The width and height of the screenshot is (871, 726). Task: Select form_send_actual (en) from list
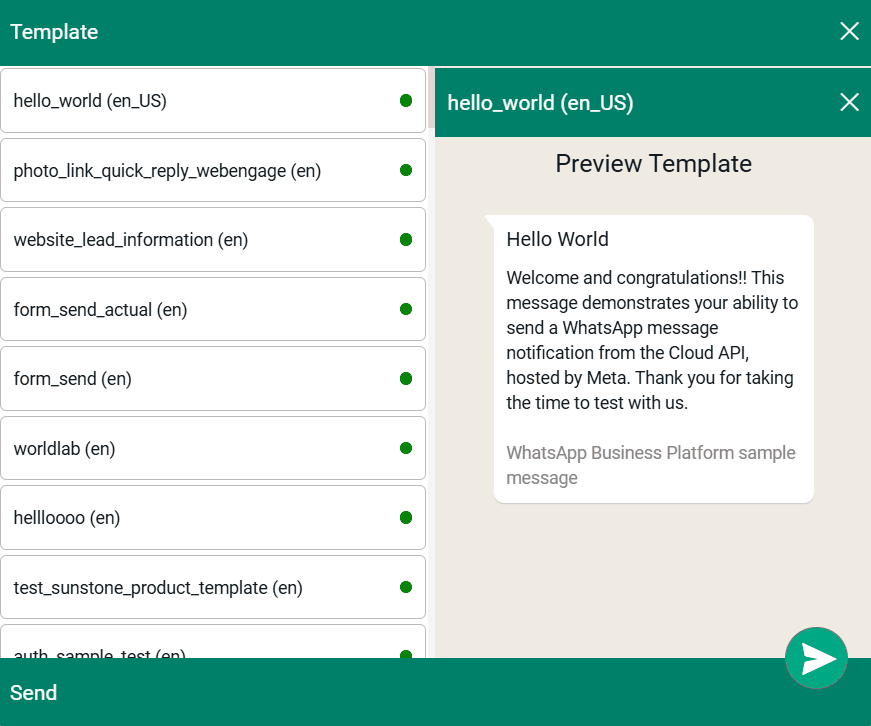(x=200, y=310)
